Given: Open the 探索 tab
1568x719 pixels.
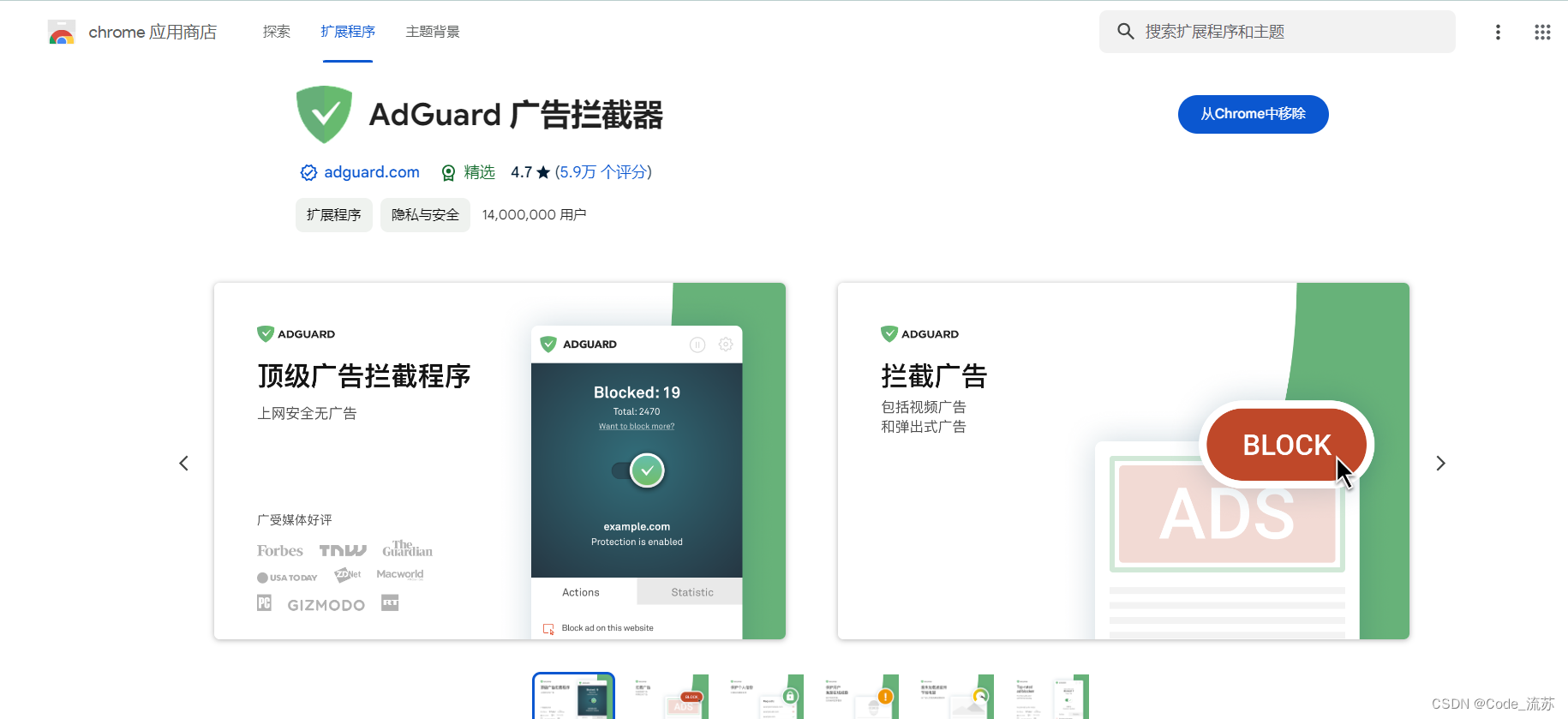Looking at the screenshot, I should [x=277, y=32].
